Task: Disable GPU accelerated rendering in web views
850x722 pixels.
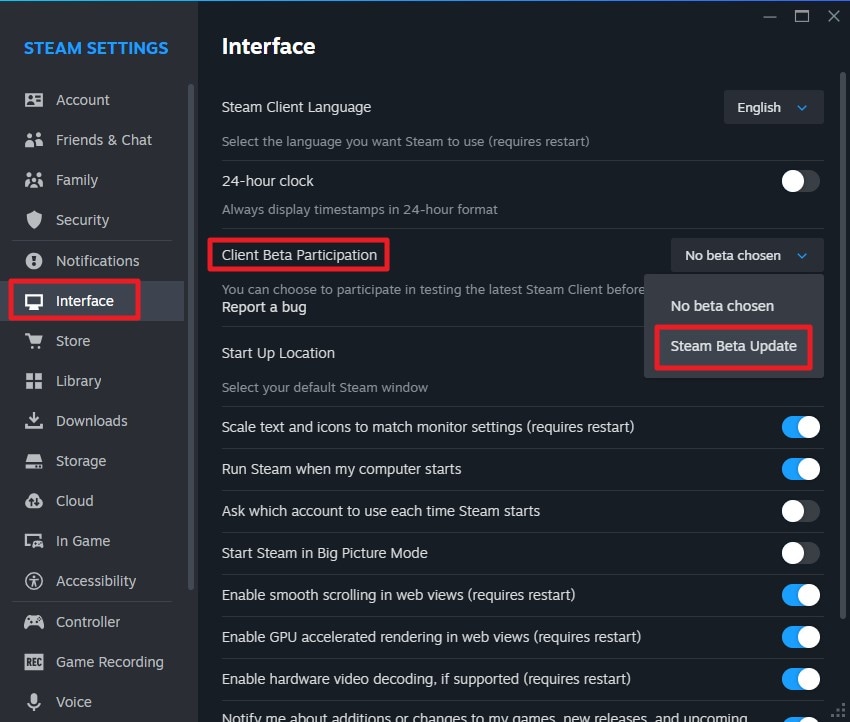Action: click(801, 637)
